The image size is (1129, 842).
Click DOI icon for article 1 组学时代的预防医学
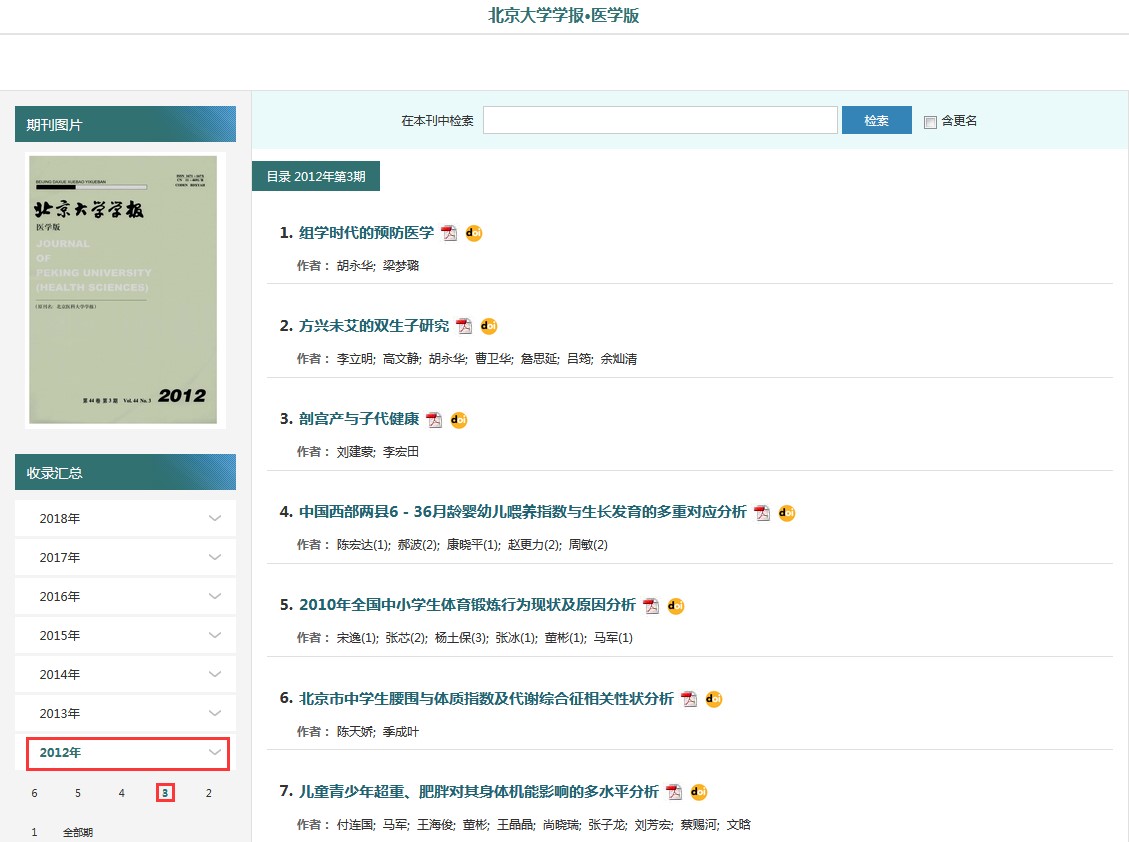(x=474, y=233)
